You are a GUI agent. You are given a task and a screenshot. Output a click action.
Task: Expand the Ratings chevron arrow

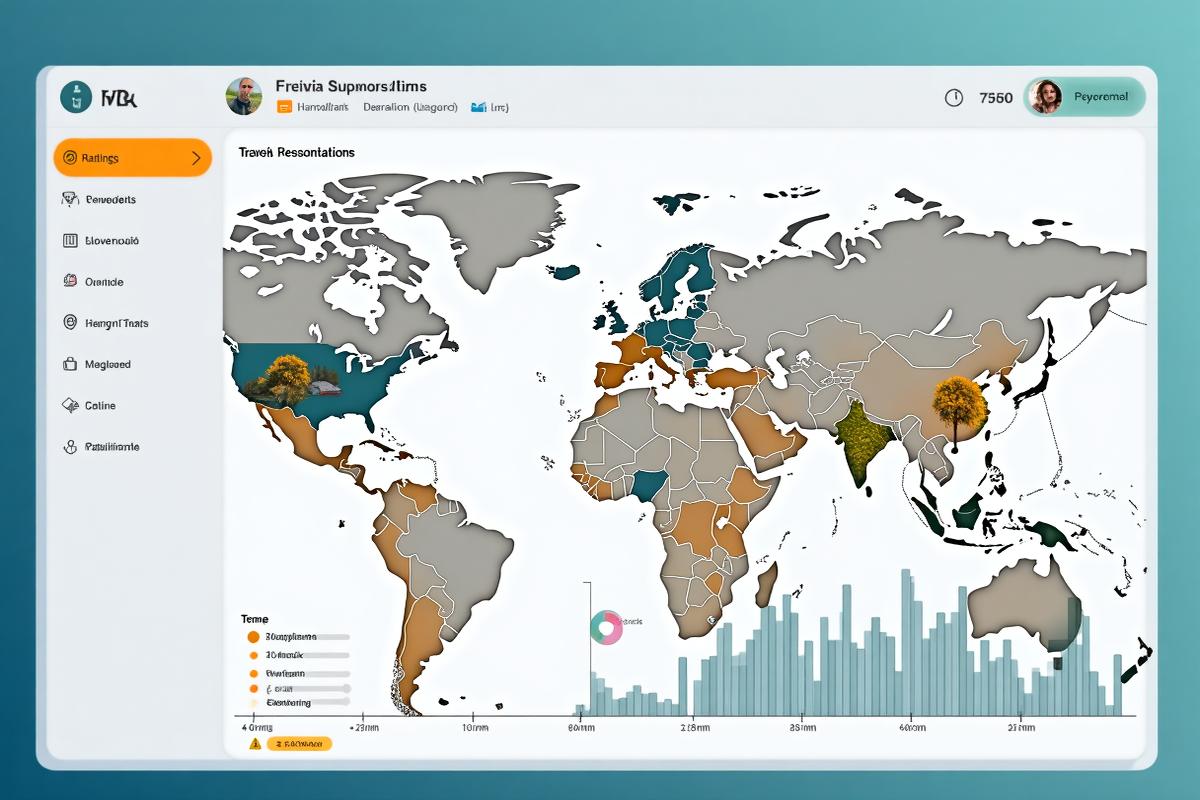pos(195,158)
